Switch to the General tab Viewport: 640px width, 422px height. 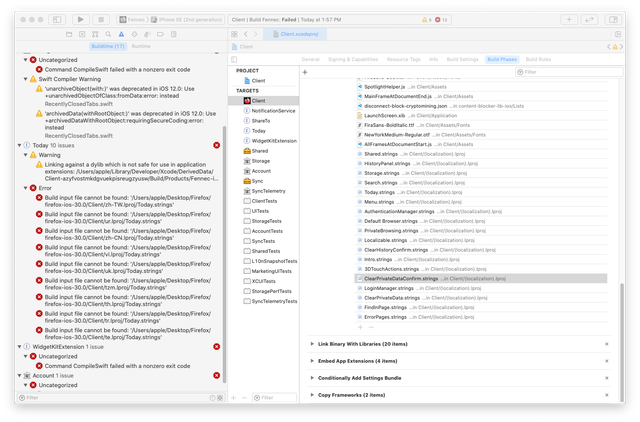click(x=310, y=60)
